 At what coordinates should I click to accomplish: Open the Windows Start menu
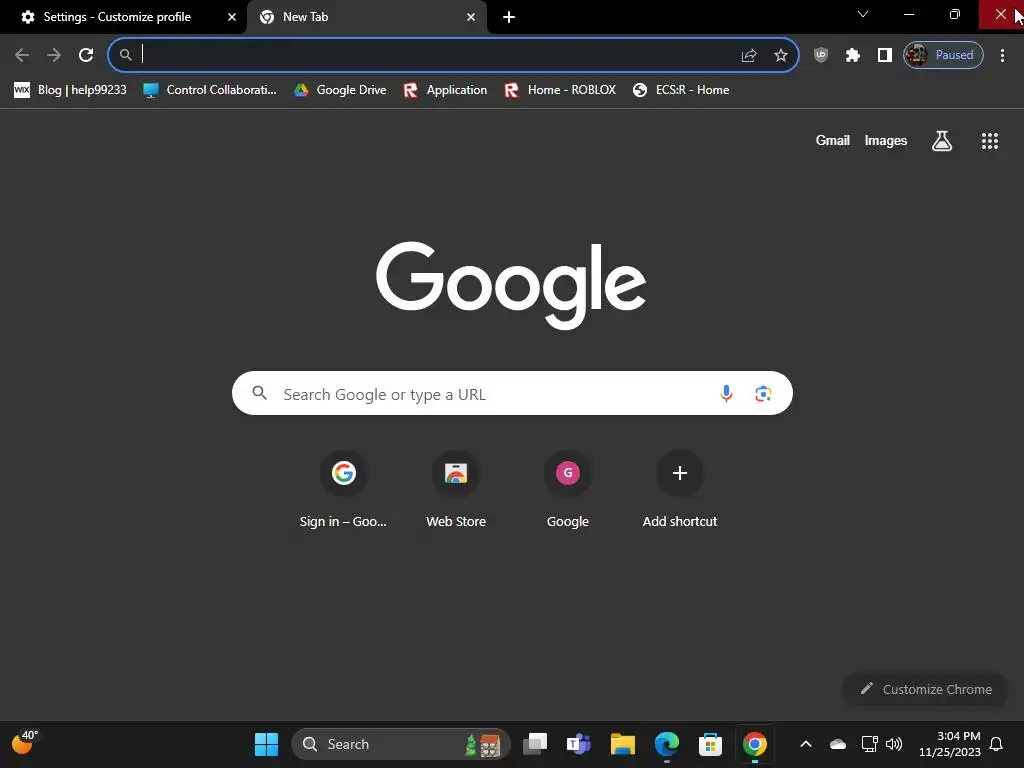click(x=266, y=744)
